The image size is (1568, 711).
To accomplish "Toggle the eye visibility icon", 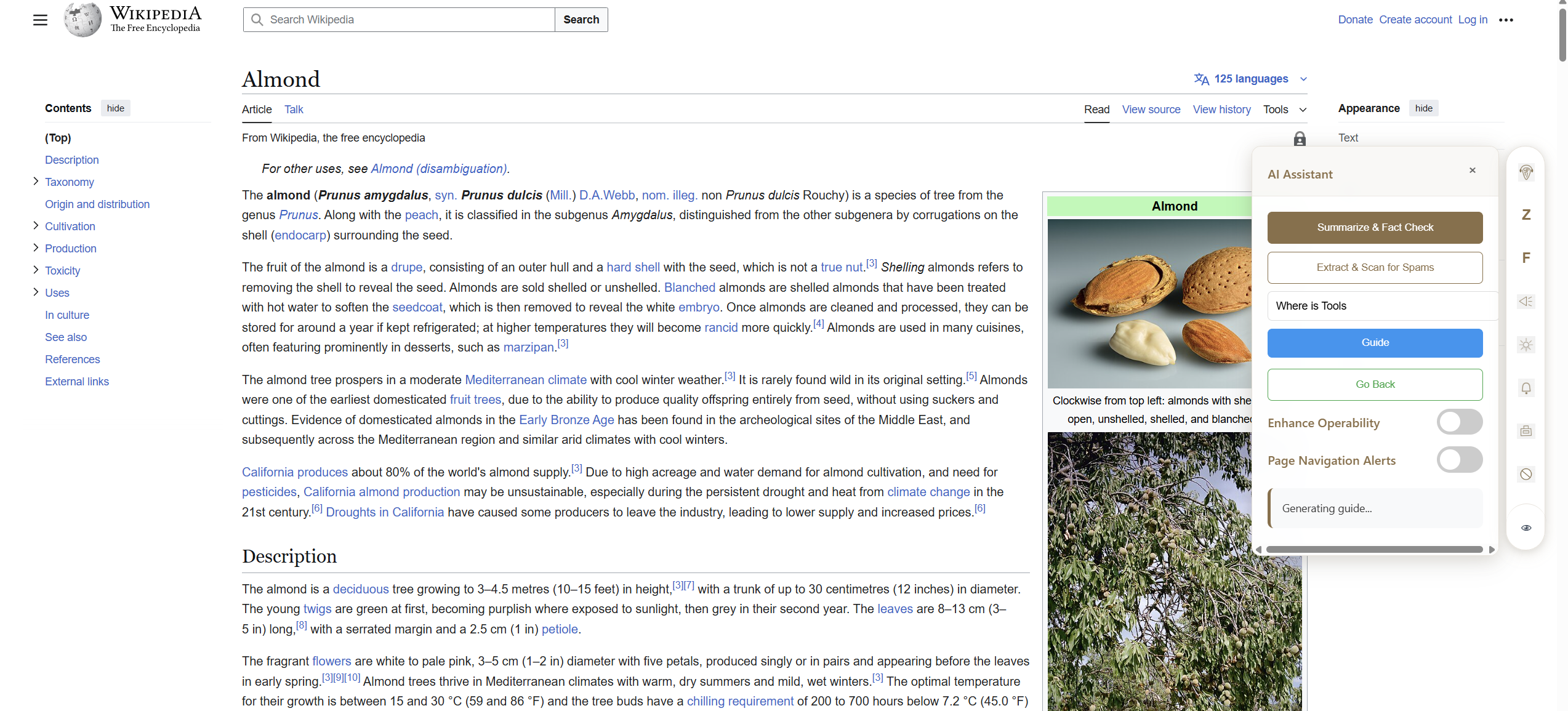I will [1526, 528].
